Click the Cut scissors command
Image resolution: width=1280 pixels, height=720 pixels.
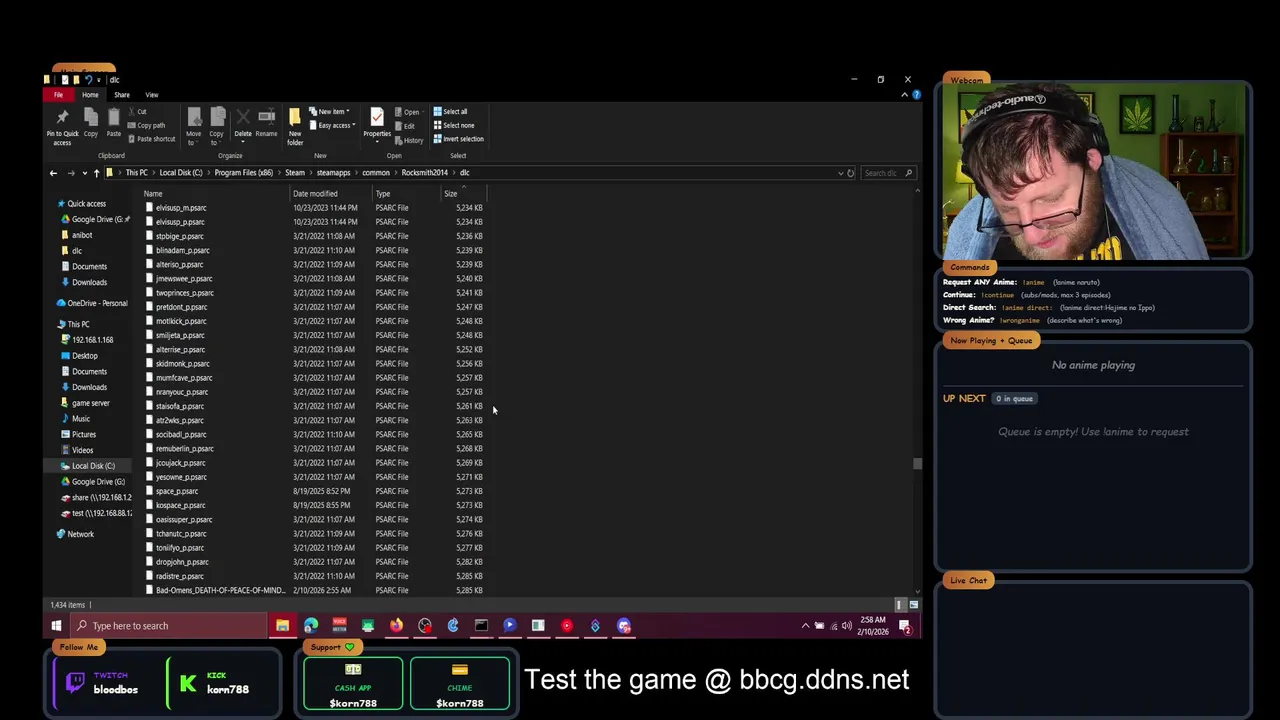pyautogui.click(x=137, y=112)
